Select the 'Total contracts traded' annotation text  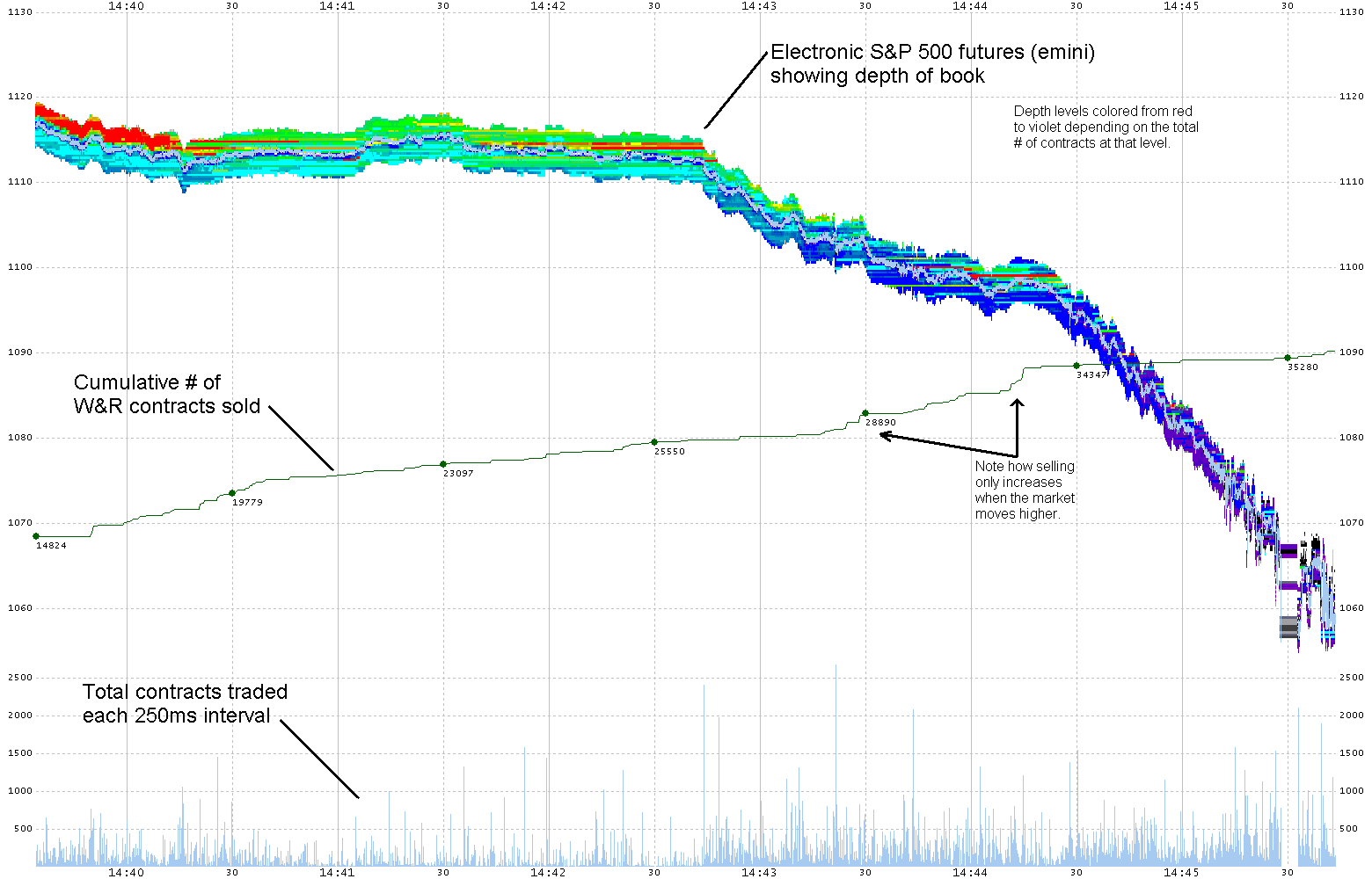pyautogui.click(x=185, y=704)
